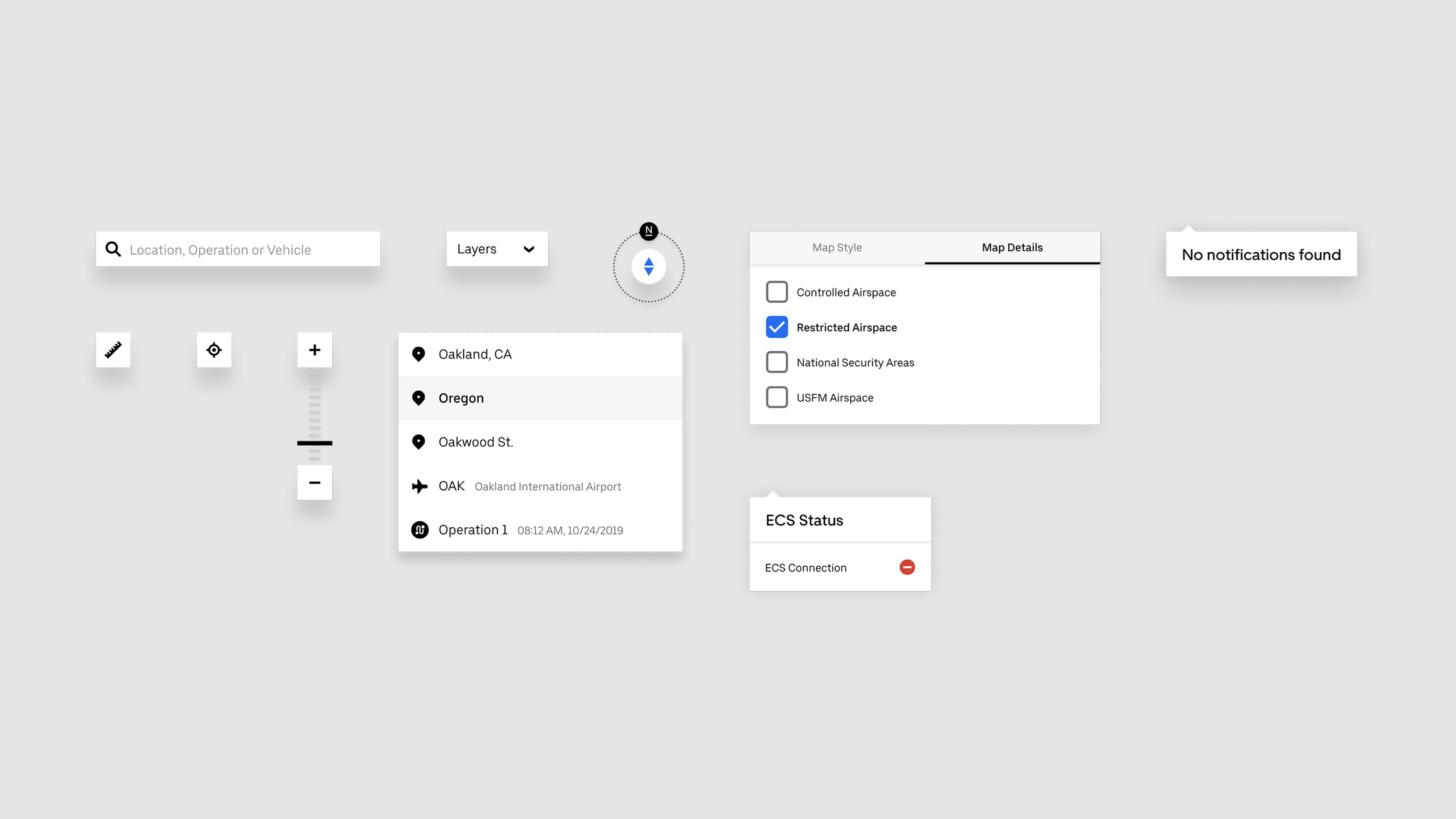Click the Layers dropdown chevron arrow
This screenshot has width=1456, height=819.
pos(529,249)
